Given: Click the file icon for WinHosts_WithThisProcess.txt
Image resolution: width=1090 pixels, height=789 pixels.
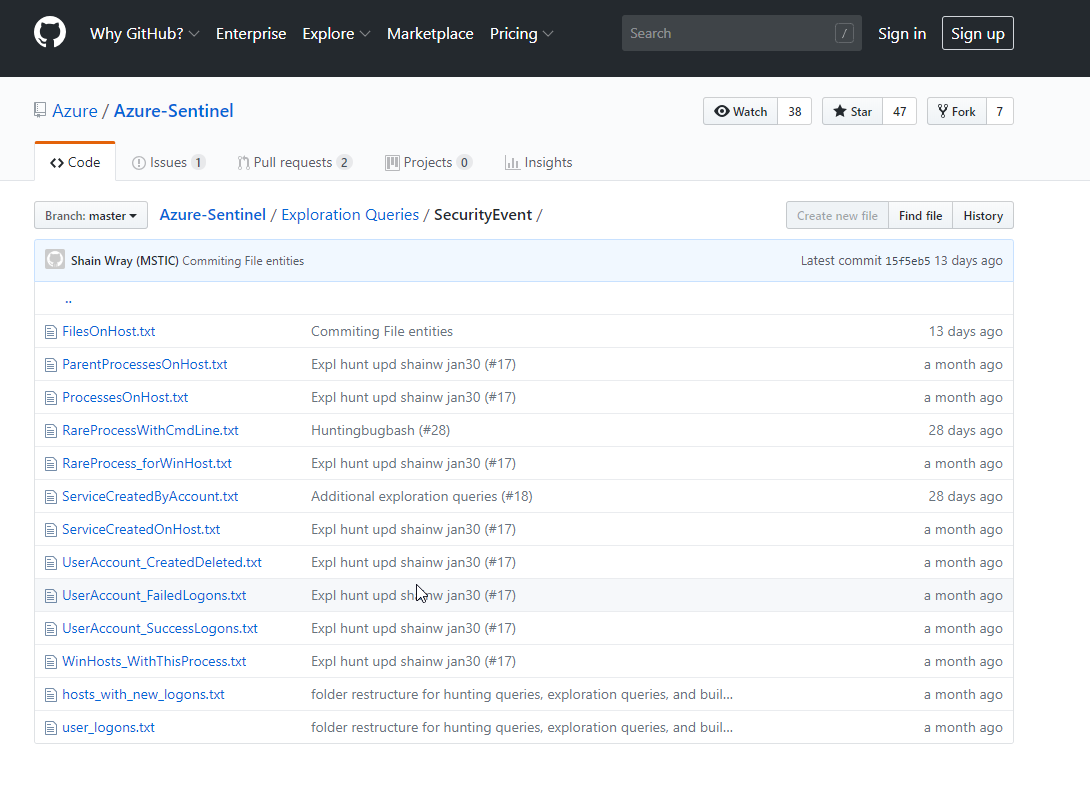Looking at the screenshot, I should [x=51, y=662].
